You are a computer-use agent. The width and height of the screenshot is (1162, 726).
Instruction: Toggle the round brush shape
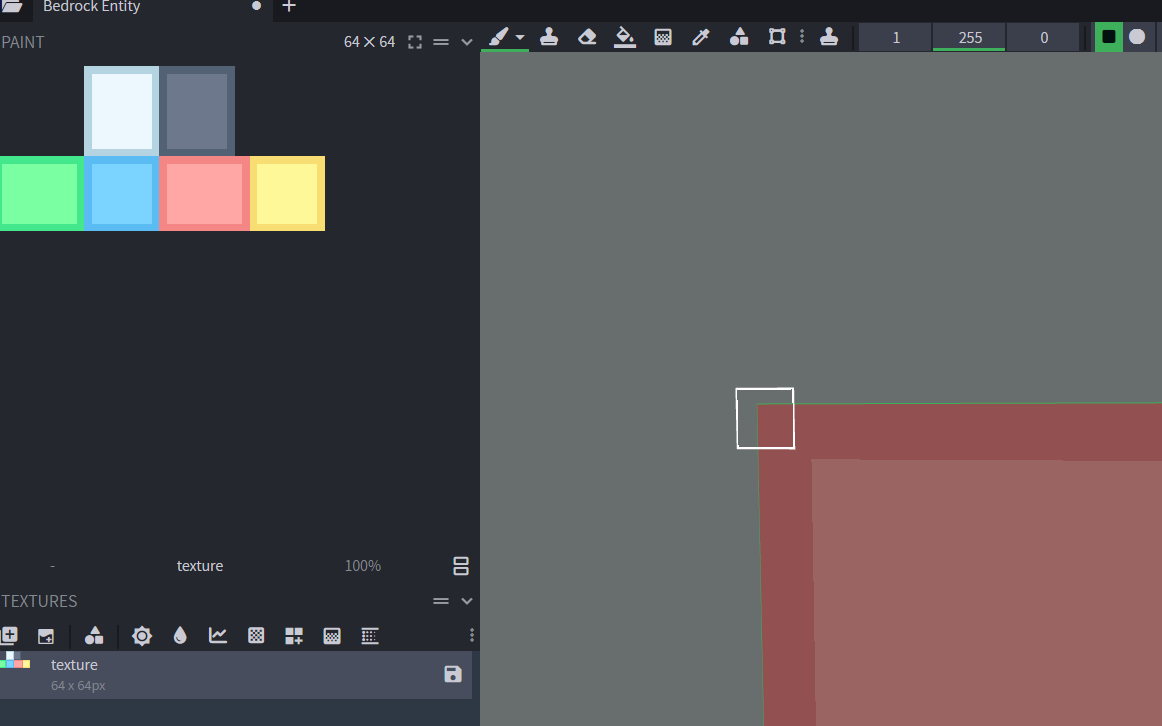pyautogui.click(x=1136, y=37)
